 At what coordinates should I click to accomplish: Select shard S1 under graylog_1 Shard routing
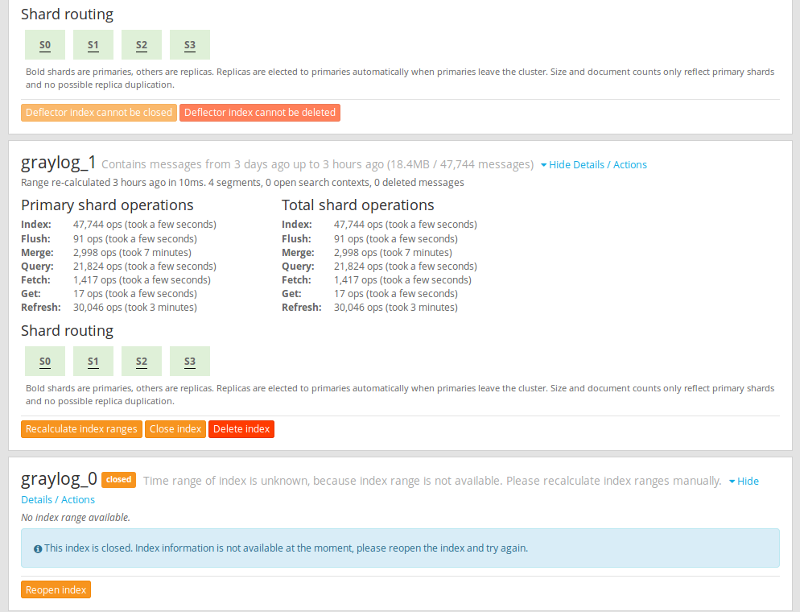click(93, 361)
